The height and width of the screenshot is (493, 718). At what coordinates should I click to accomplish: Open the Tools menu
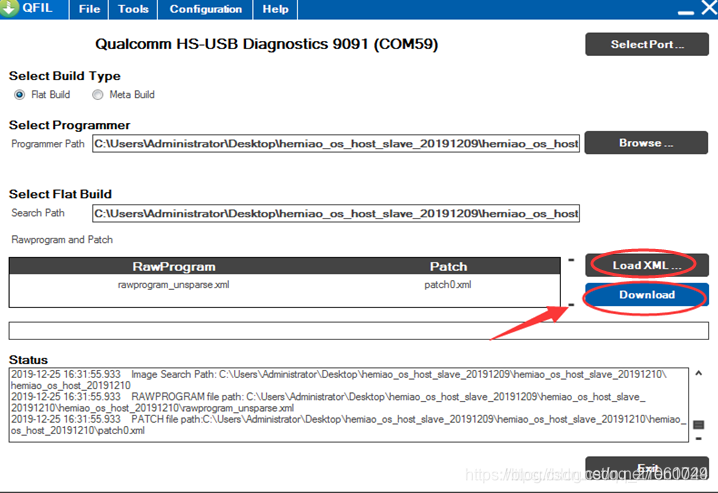pos(133,9)
